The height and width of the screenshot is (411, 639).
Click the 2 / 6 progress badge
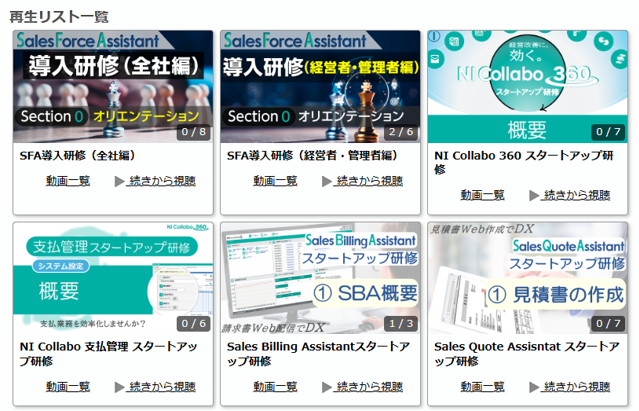401,132
